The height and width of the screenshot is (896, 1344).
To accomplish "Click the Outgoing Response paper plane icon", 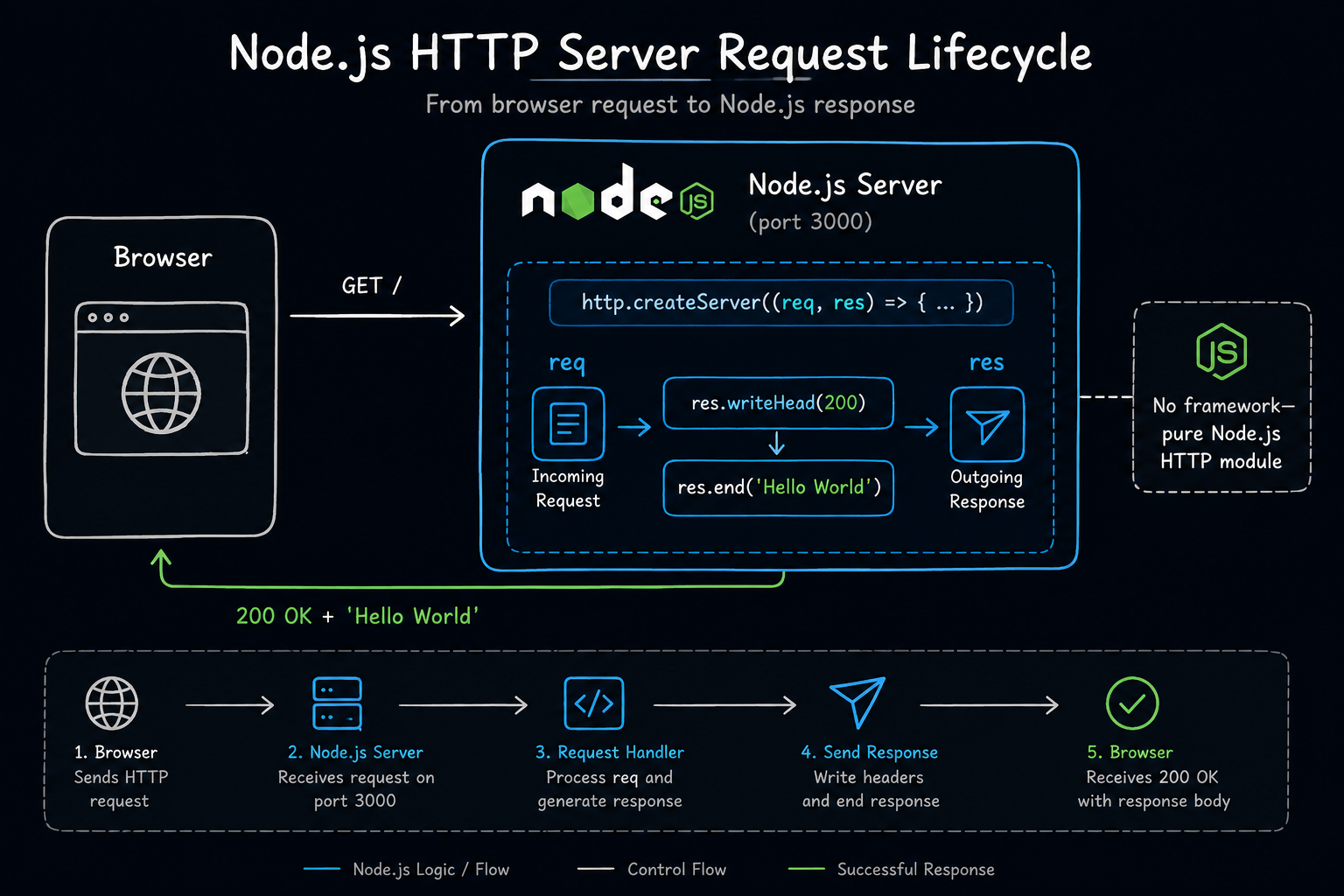I will [x=987, y=424].
